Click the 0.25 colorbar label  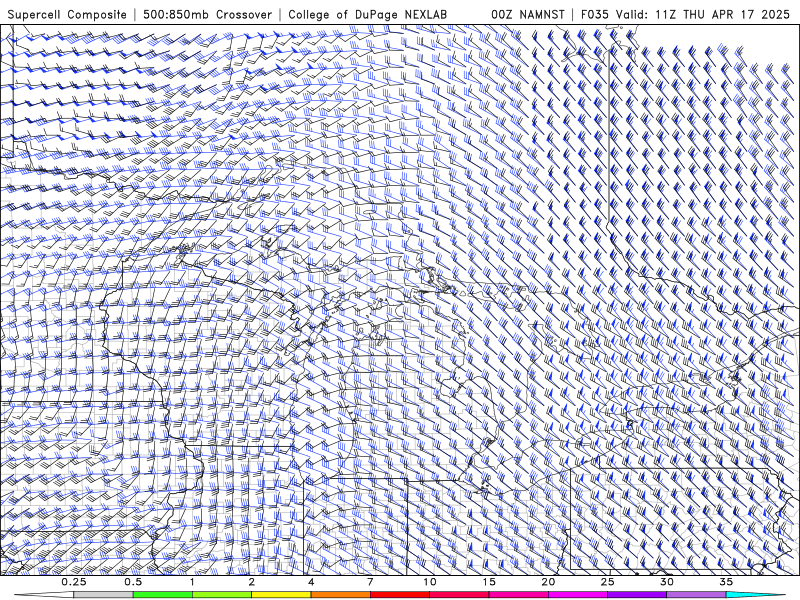(x=74, y=582)
